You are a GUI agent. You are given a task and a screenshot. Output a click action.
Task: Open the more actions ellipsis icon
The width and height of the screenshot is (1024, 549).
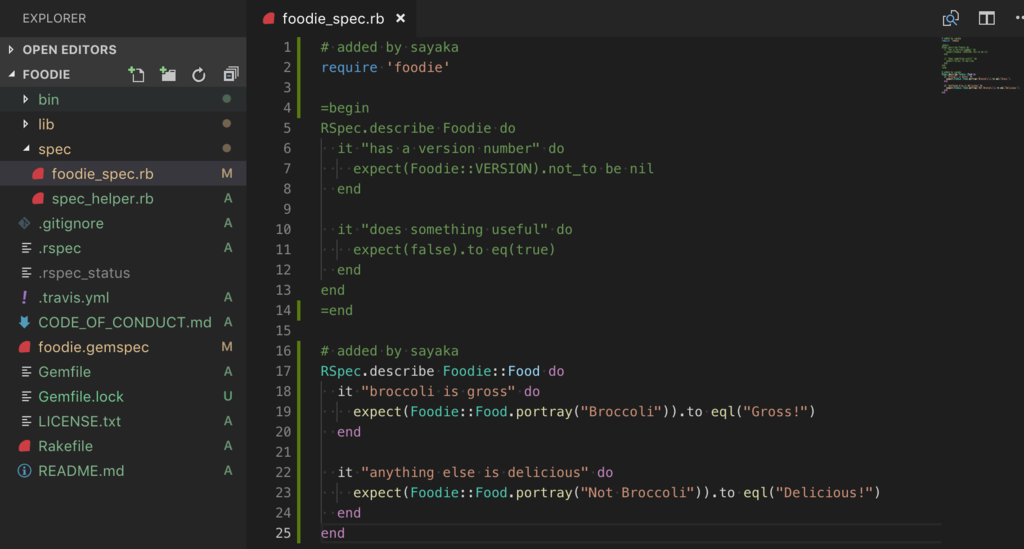[1019, 18]
